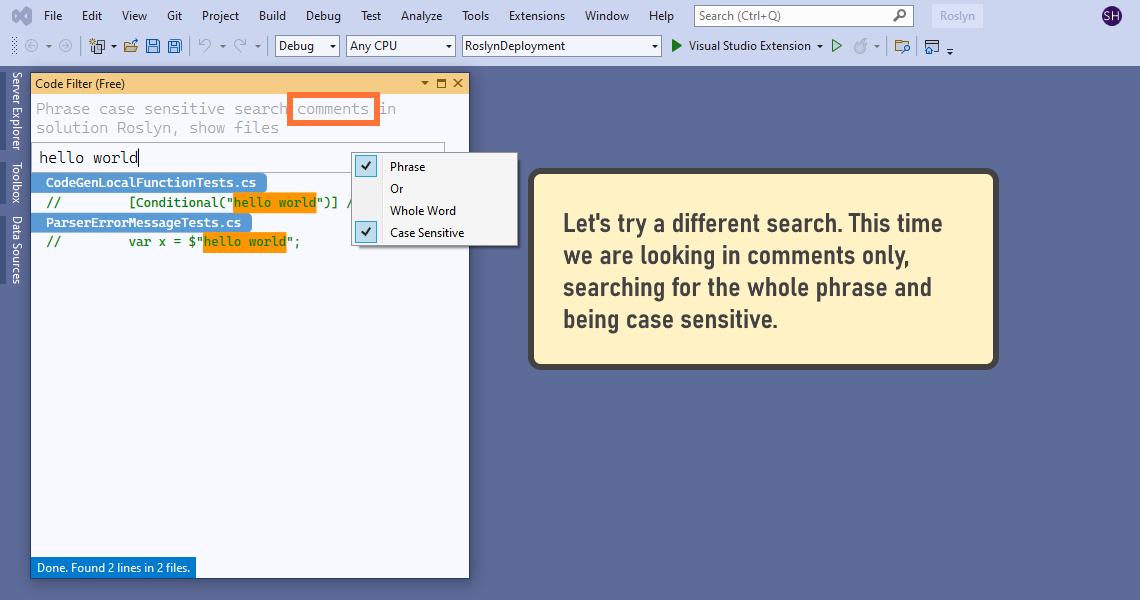Click the hello world search input field
This screenshot has width=1140, height=600.
(190, 158)
